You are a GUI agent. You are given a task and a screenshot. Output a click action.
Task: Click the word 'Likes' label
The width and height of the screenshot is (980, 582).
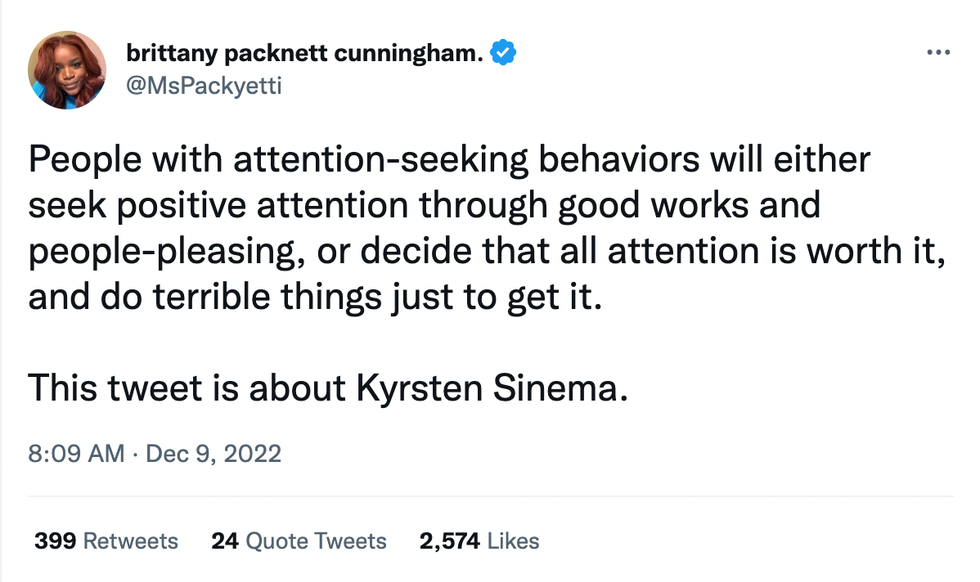pos(513,541)
